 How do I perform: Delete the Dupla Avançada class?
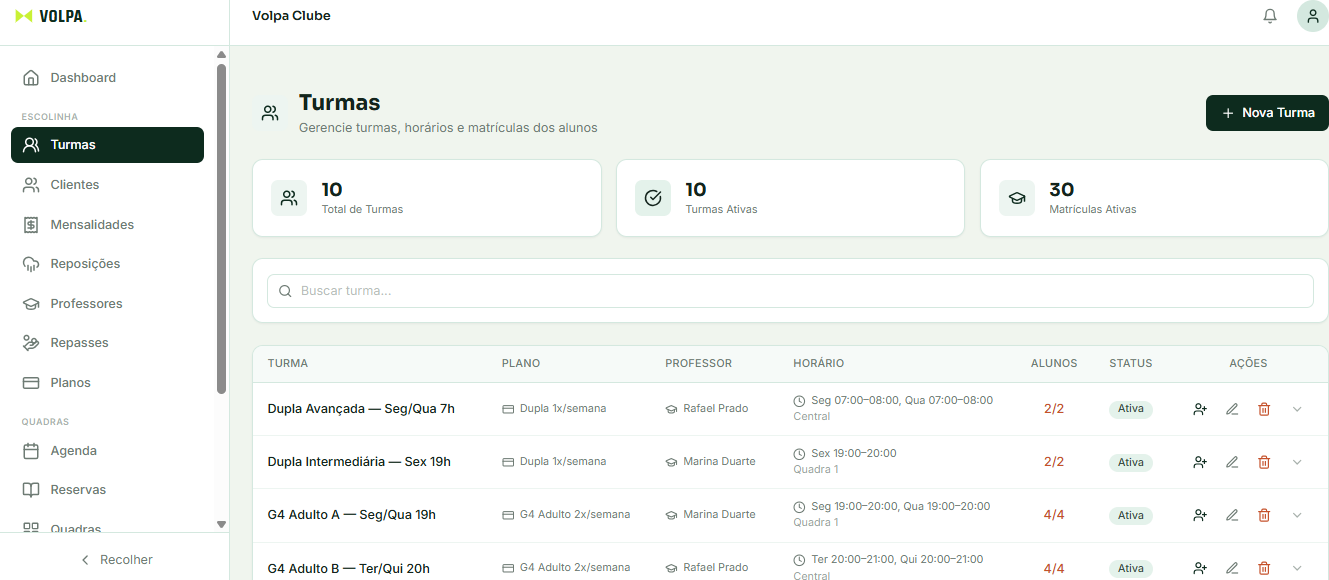(x=1264, y=409)
